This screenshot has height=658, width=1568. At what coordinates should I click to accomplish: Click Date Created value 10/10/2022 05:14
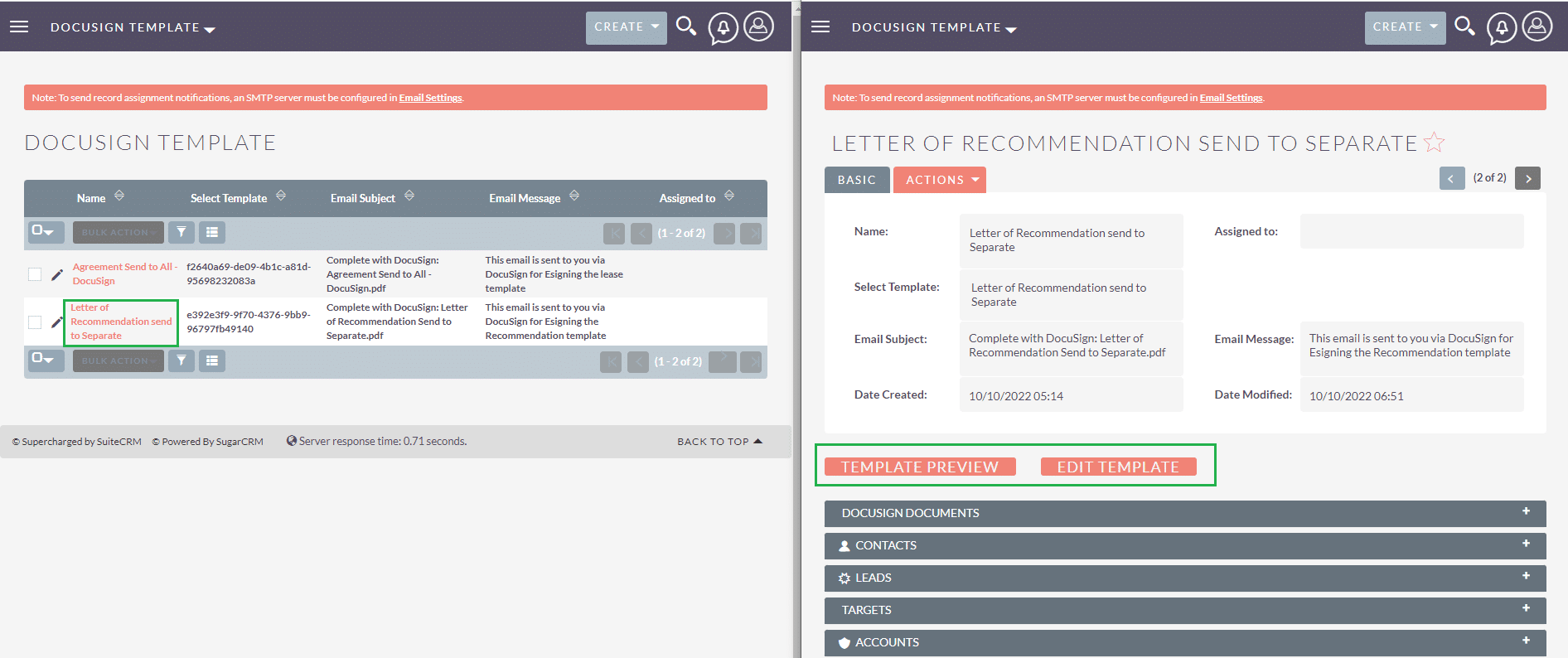point(1016,396)
